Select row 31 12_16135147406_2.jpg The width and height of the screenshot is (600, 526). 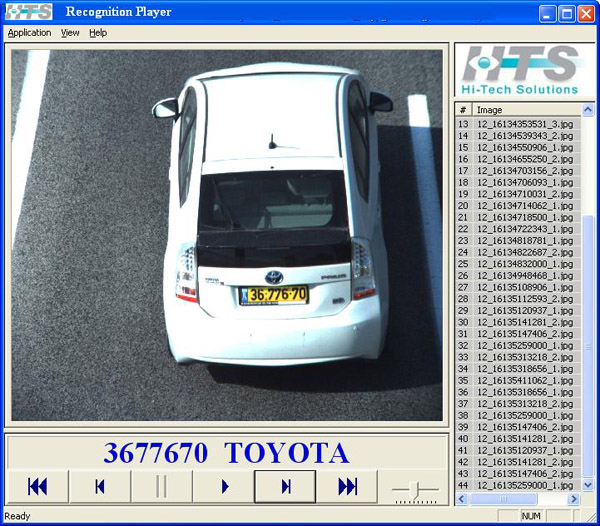coord(518,334)
